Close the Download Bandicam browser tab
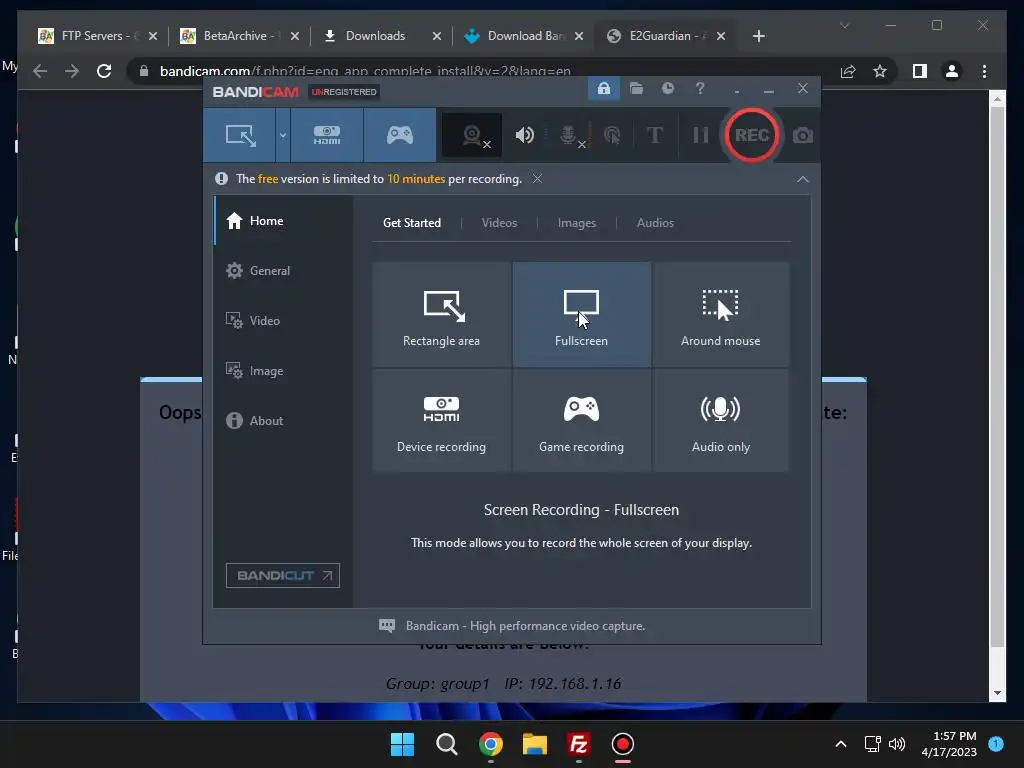This screenshot has width=1024, height=768. (x=579, y=36)
